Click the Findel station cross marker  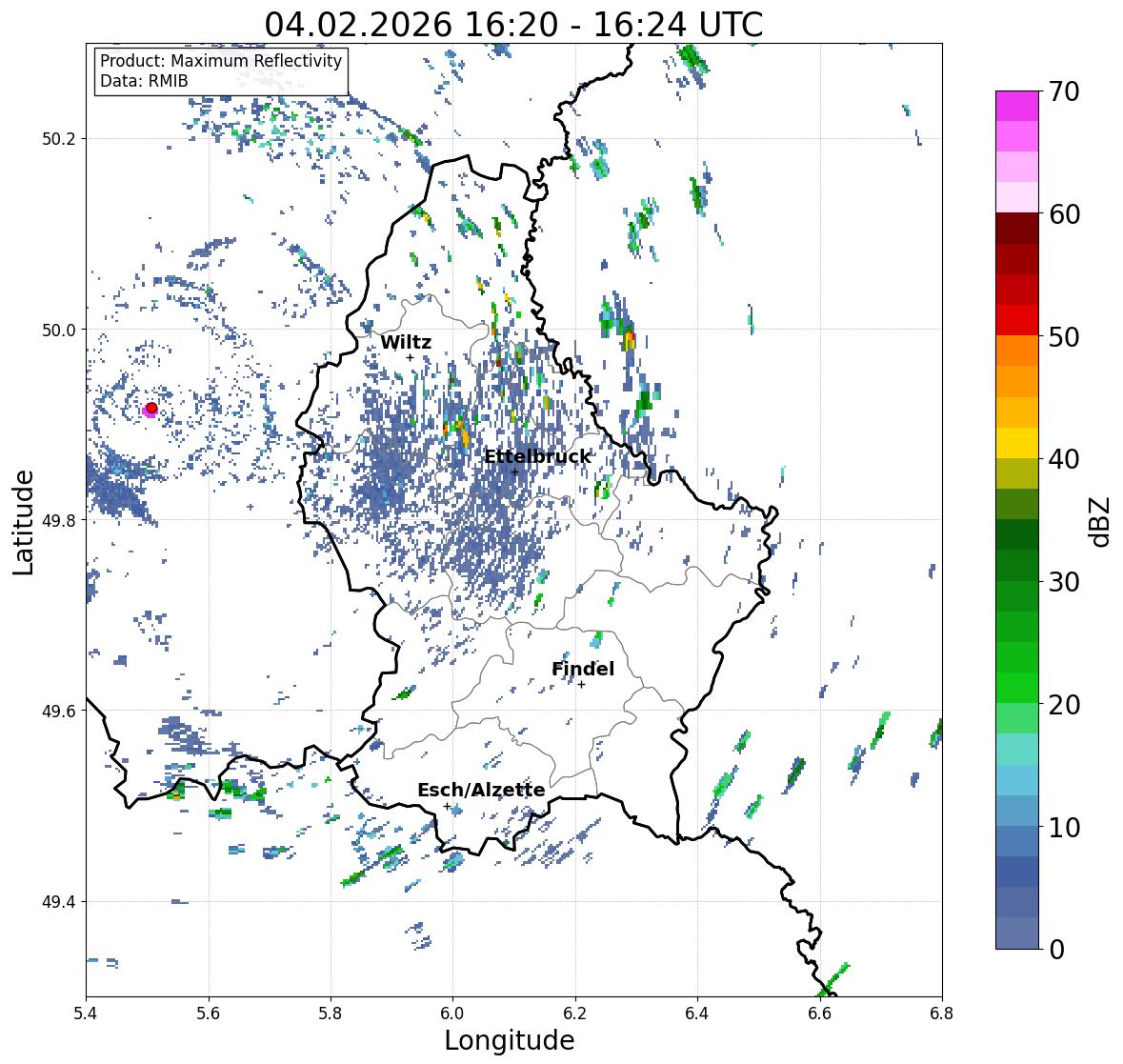pos(582,685)
